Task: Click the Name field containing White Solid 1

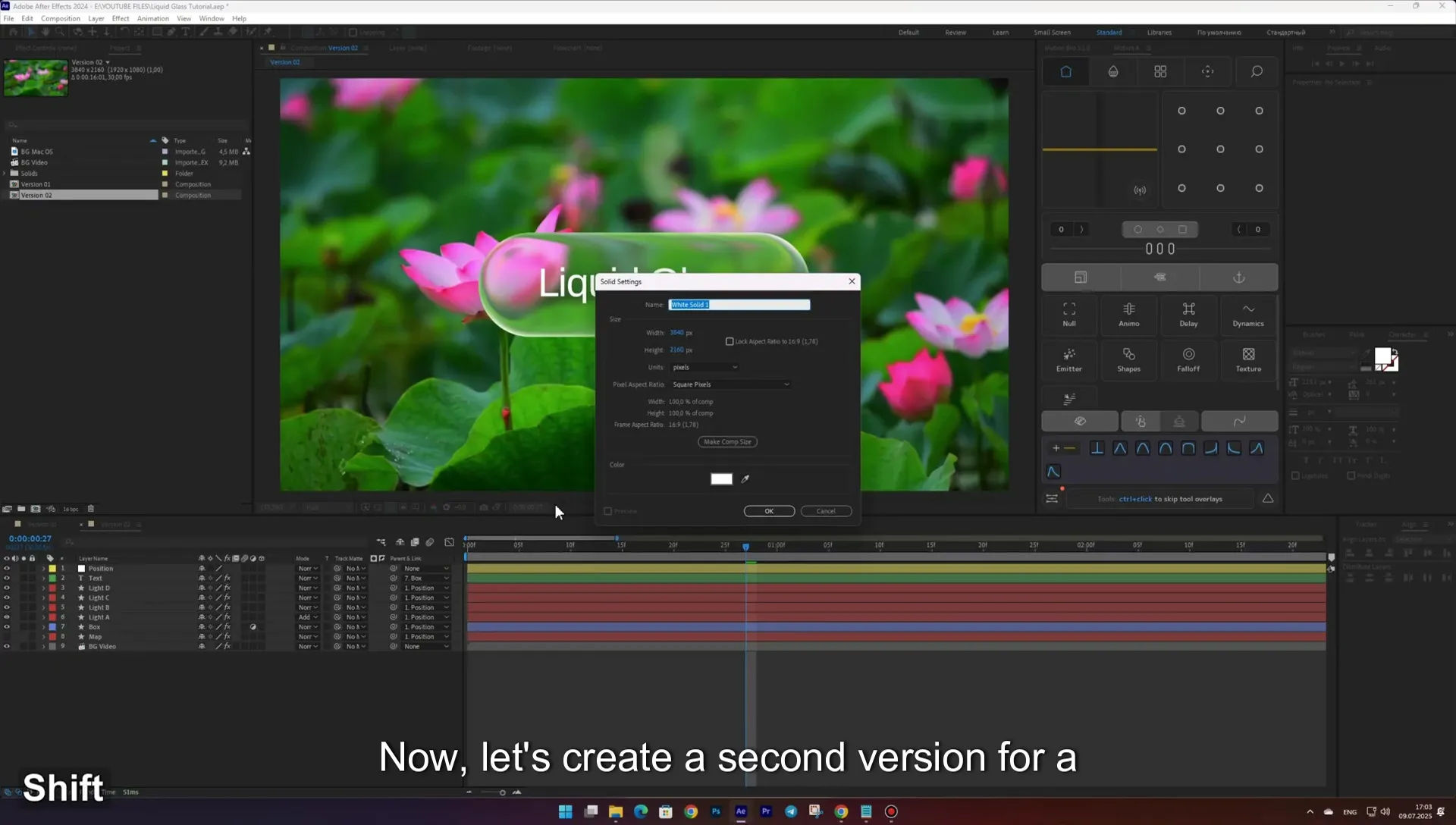Action: point(739,305)
